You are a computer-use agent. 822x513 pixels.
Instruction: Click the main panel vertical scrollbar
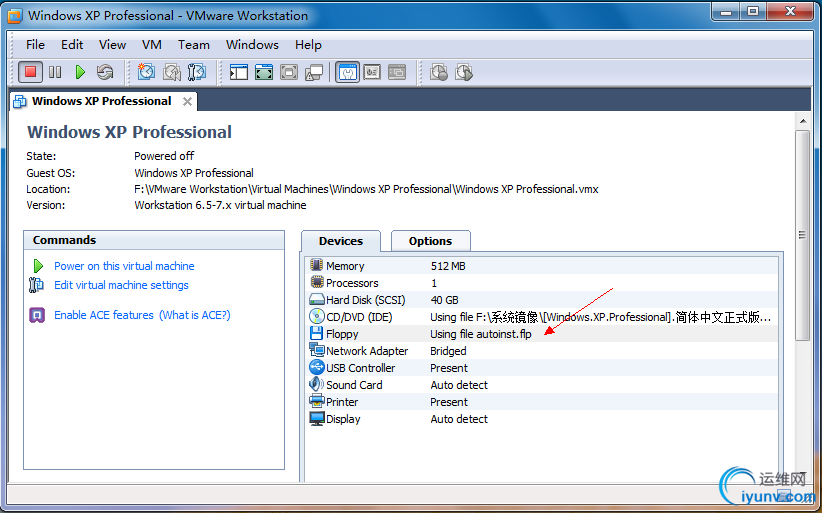click(802, 235)
